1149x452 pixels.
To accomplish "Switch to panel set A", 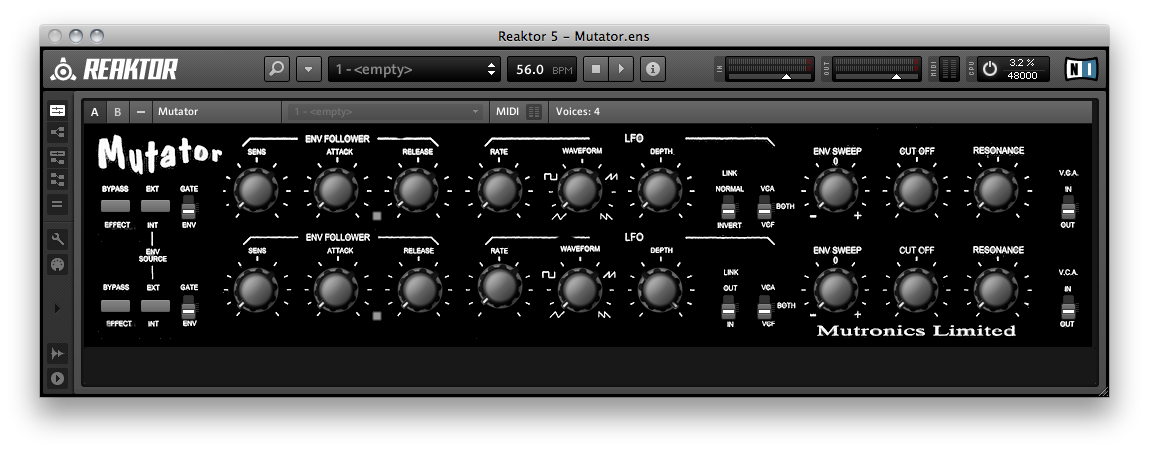I will pyautogui.click(x=95, y=112).
